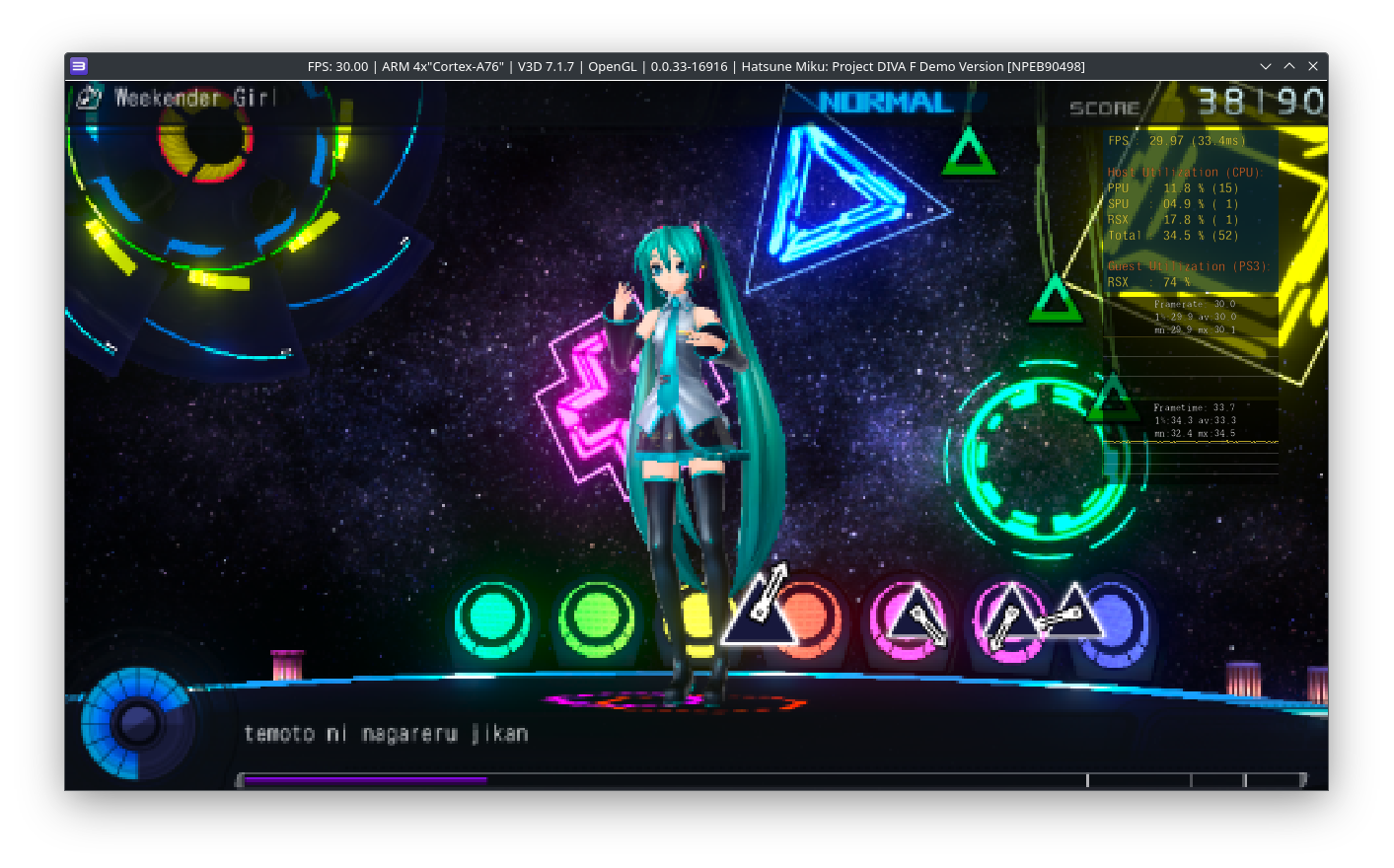Click the green triangle target below NORMAL

[969, 154]
